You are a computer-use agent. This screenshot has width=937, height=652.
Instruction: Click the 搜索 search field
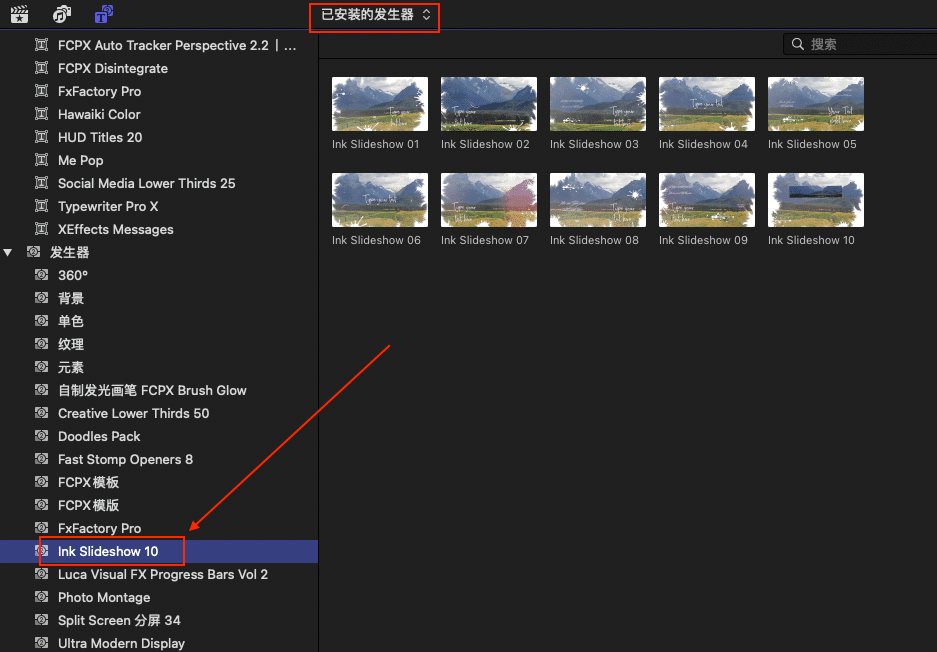tap(861, 44)
